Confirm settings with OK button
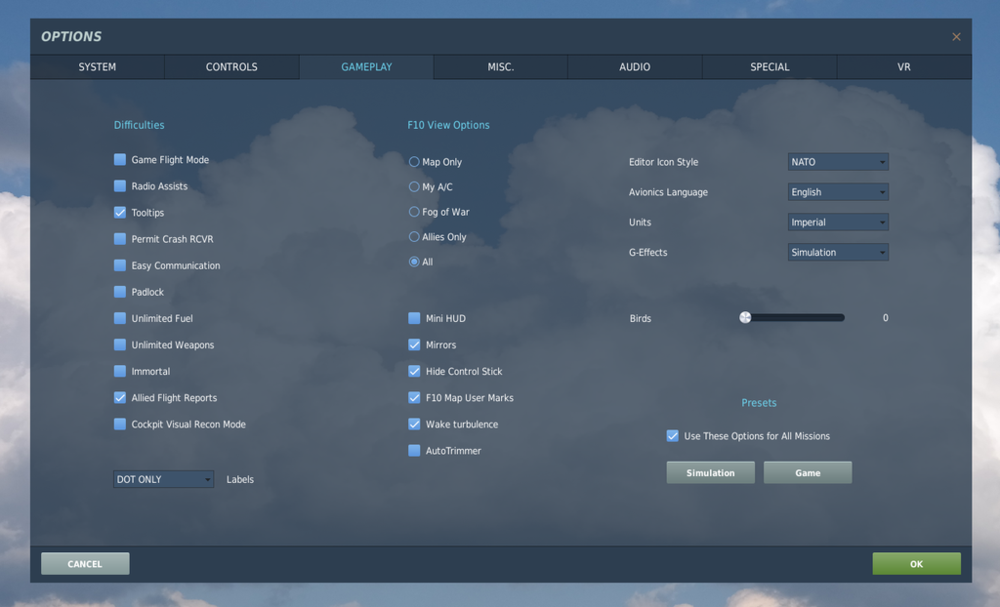Image resolution: width=1000 pixels, height=607 pixels. (x=916, y=564)
